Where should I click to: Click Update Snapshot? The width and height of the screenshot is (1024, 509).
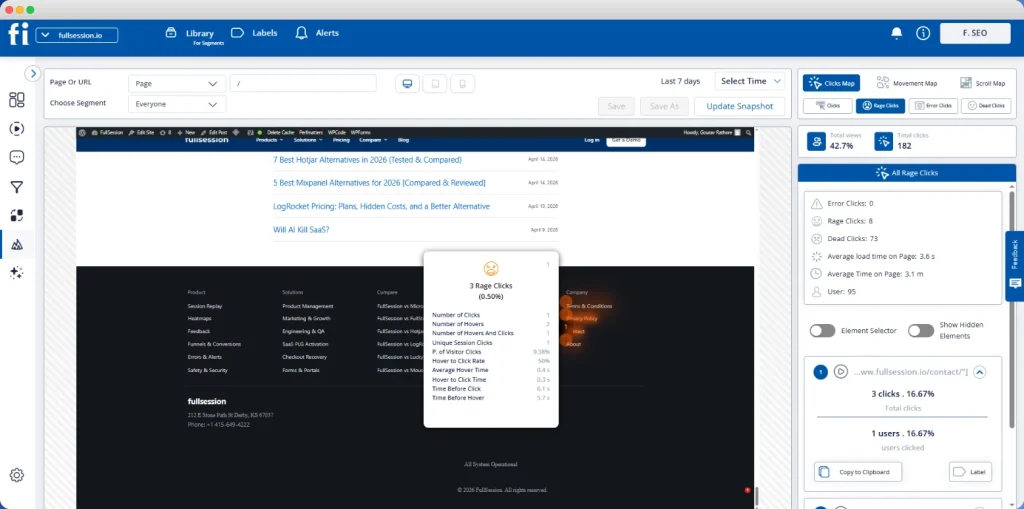point(739,106)
